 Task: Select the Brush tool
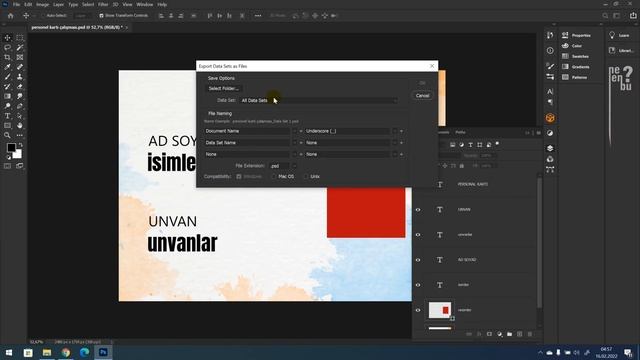7,77
